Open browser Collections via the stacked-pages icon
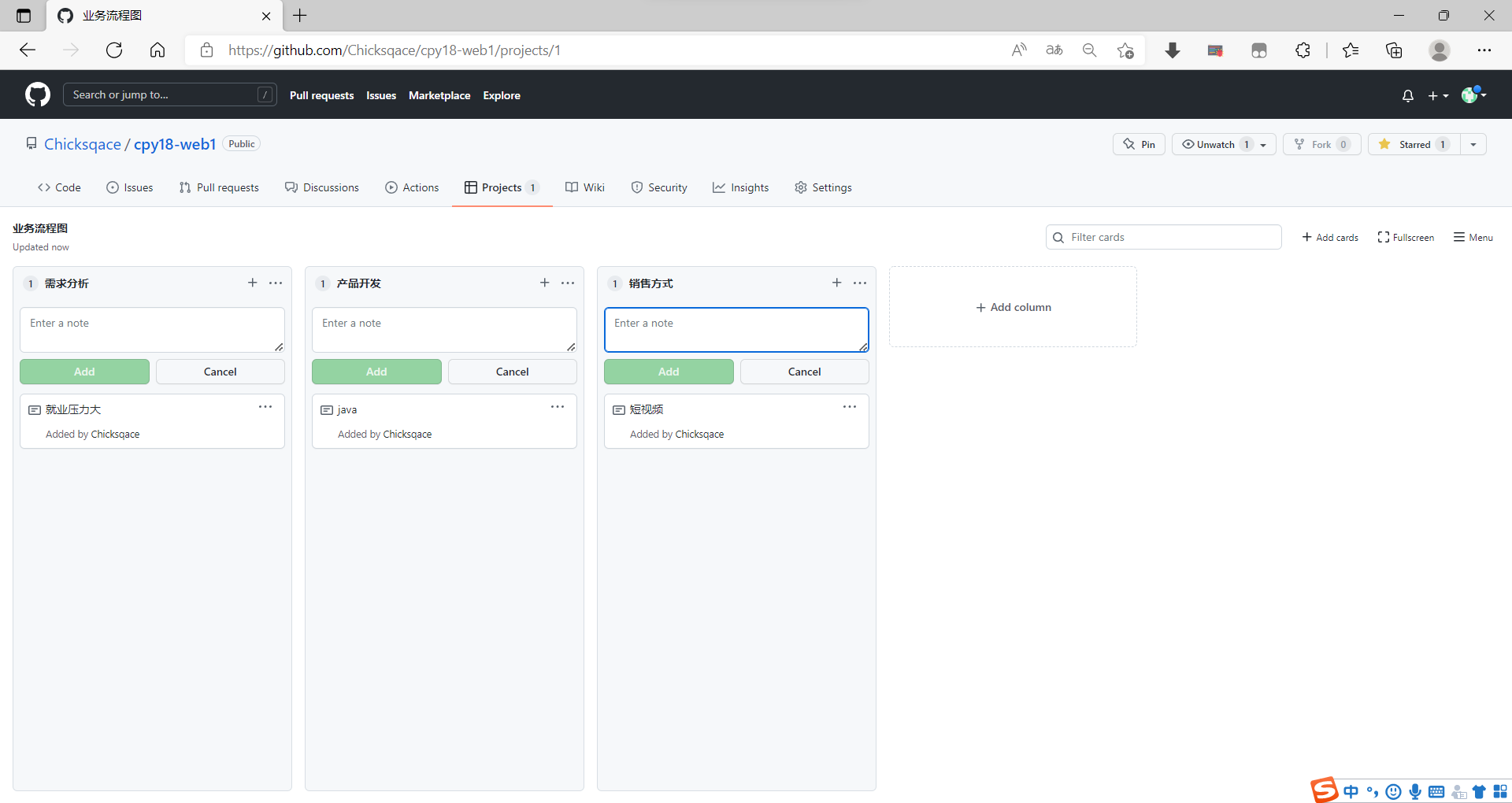Viewport: 1512px width, 803px height. click(x=1394, y=50)
